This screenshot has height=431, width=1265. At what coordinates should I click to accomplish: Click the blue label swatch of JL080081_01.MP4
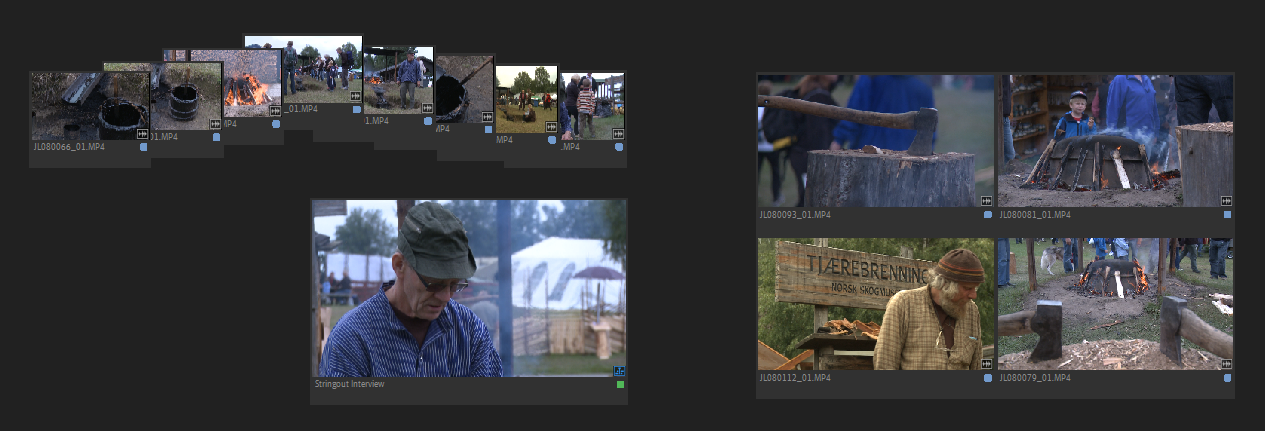(1227, 214)
